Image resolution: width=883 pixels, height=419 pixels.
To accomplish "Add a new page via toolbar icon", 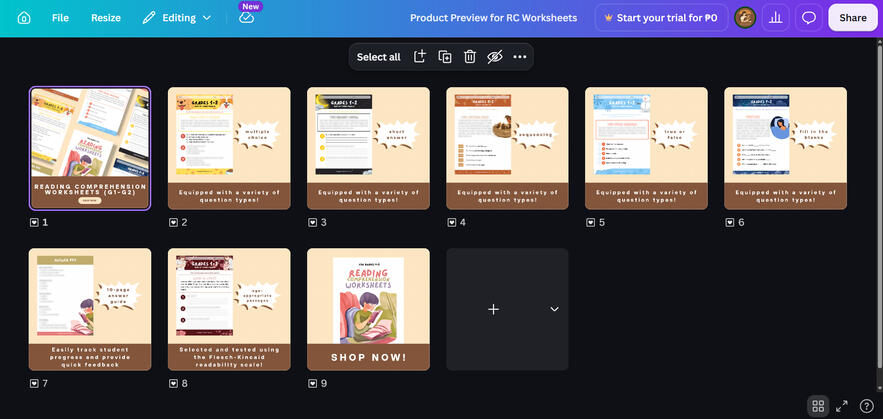I will click(420, 56).
